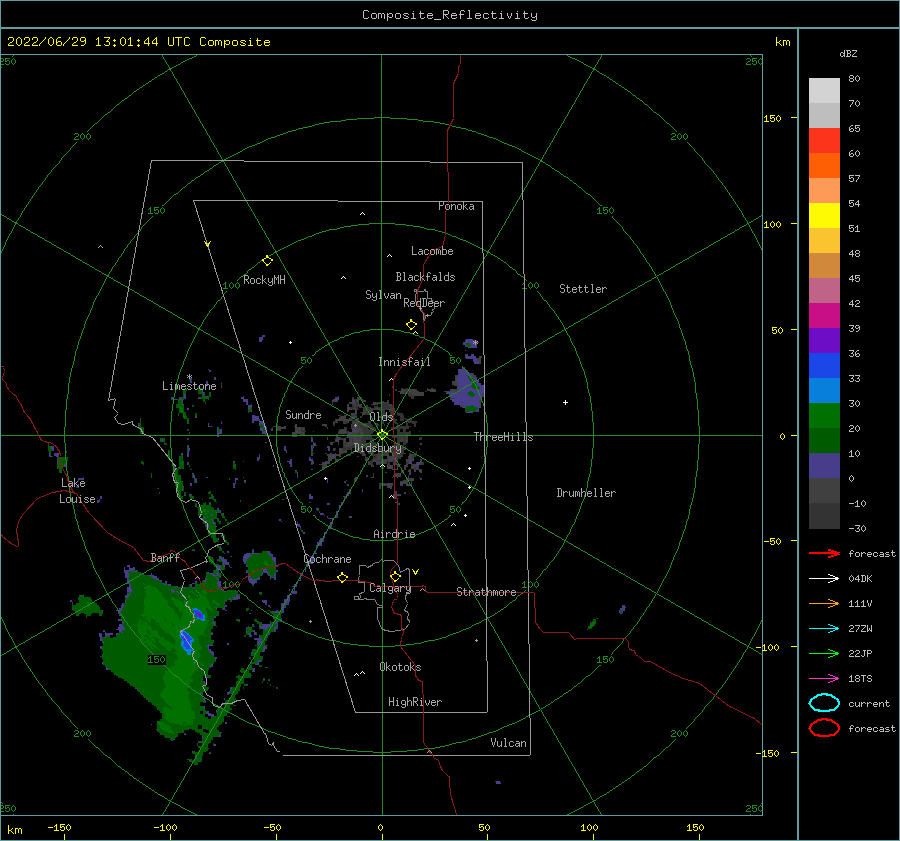Click the HighRiver city label
This screenshot has width=900, height=841.
pyautogui.click(x=415, y=702)
